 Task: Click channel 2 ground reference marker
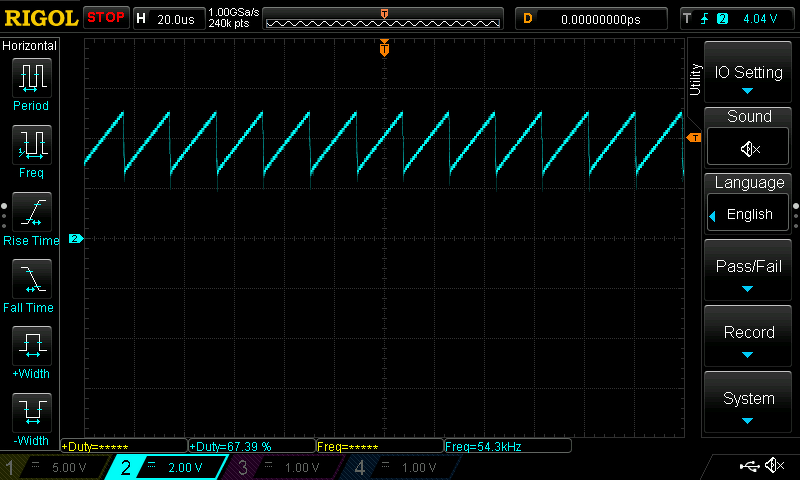[76, 238]
